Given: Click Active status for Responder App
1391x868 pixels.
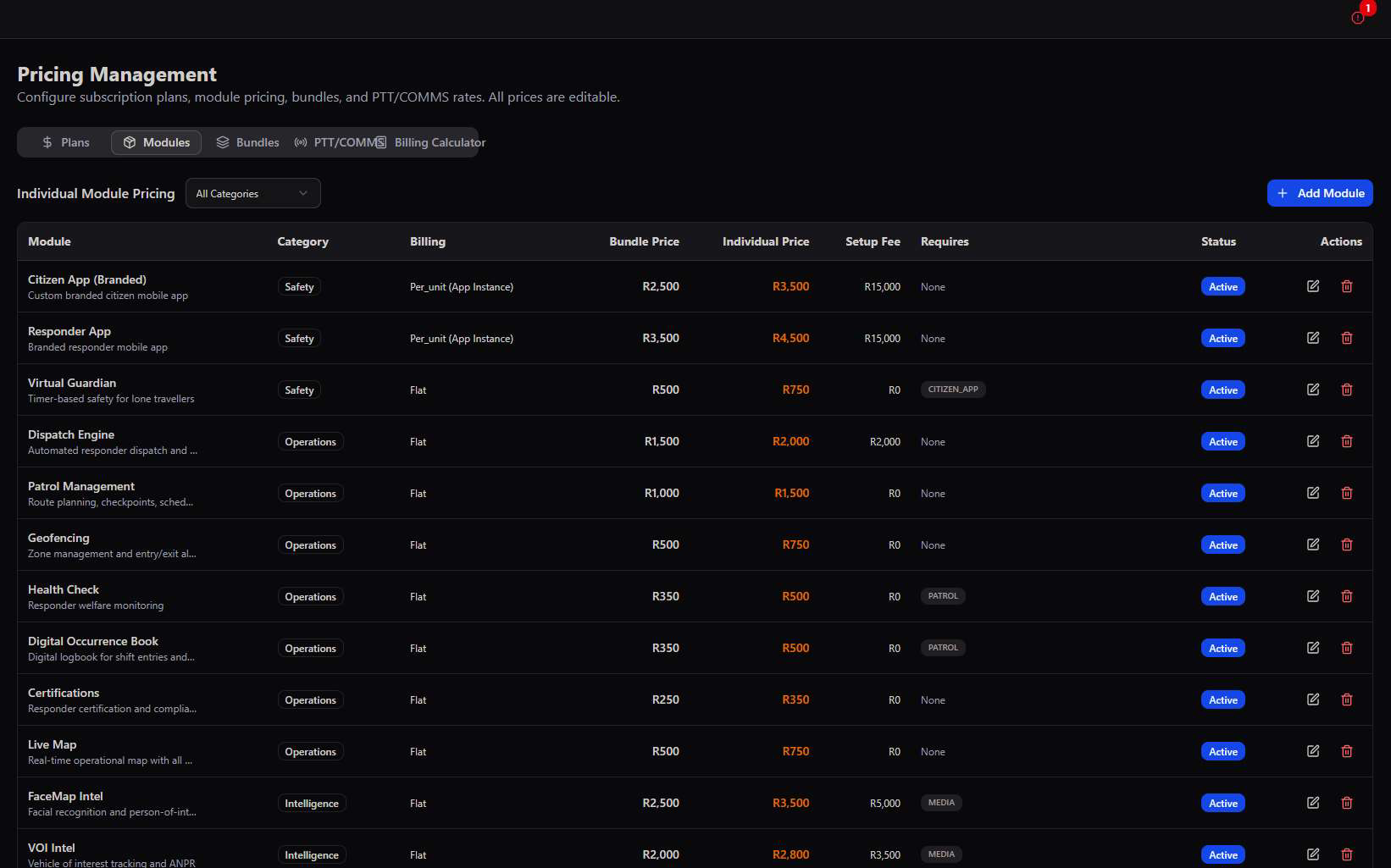Looking at the screenshot, I should (x=1223, y=338).
